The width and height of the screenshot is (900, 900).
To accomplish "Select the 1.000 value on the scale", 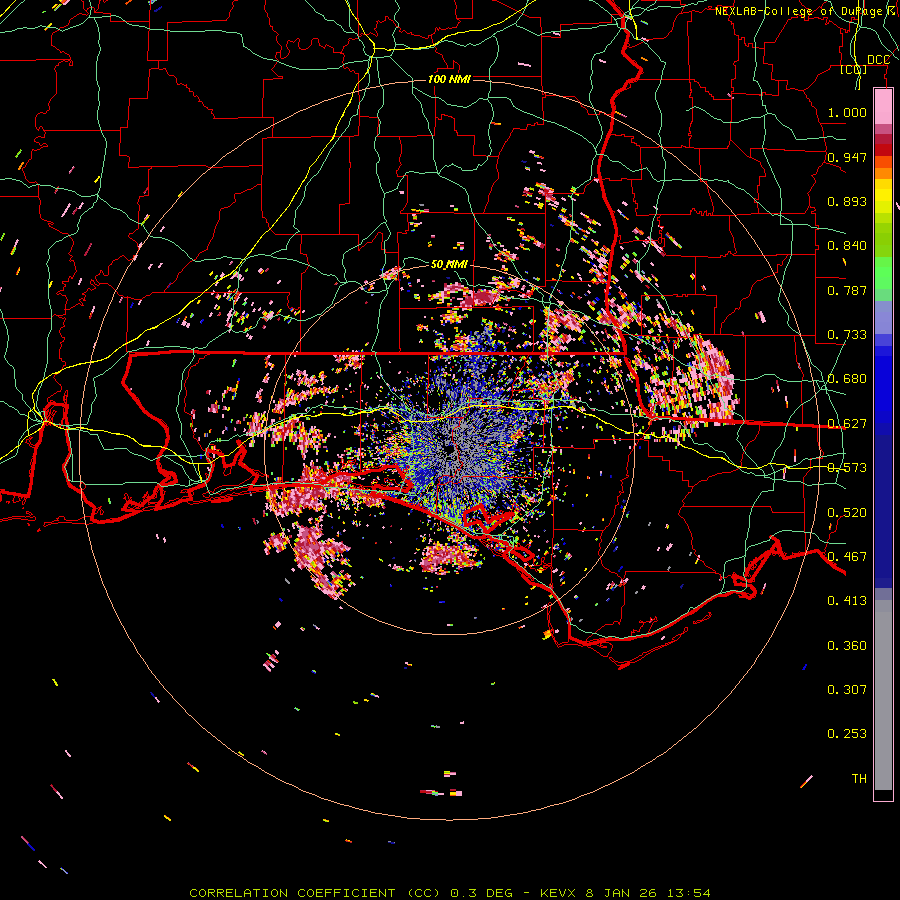I will (x=846, y=113).
